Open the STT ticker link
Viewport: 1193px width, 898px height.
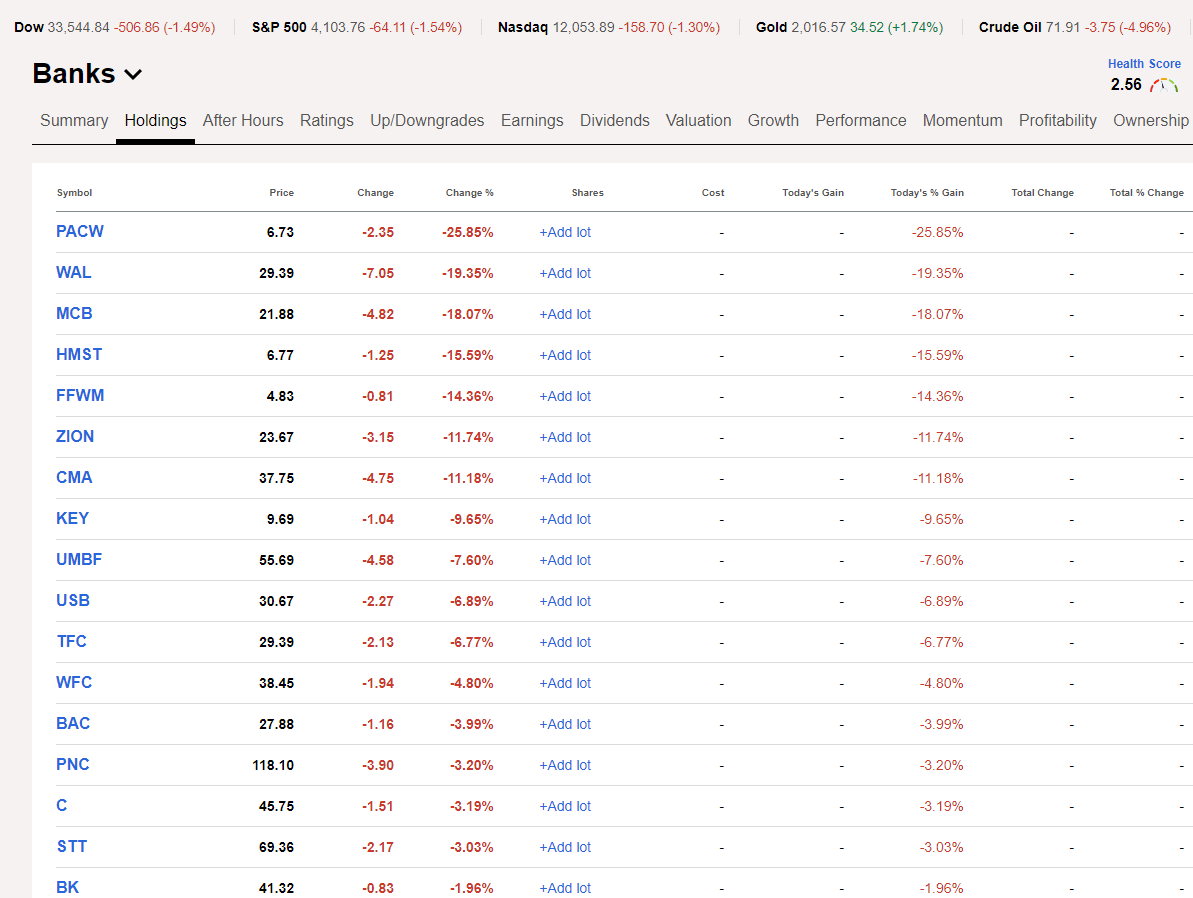(72, 848)
